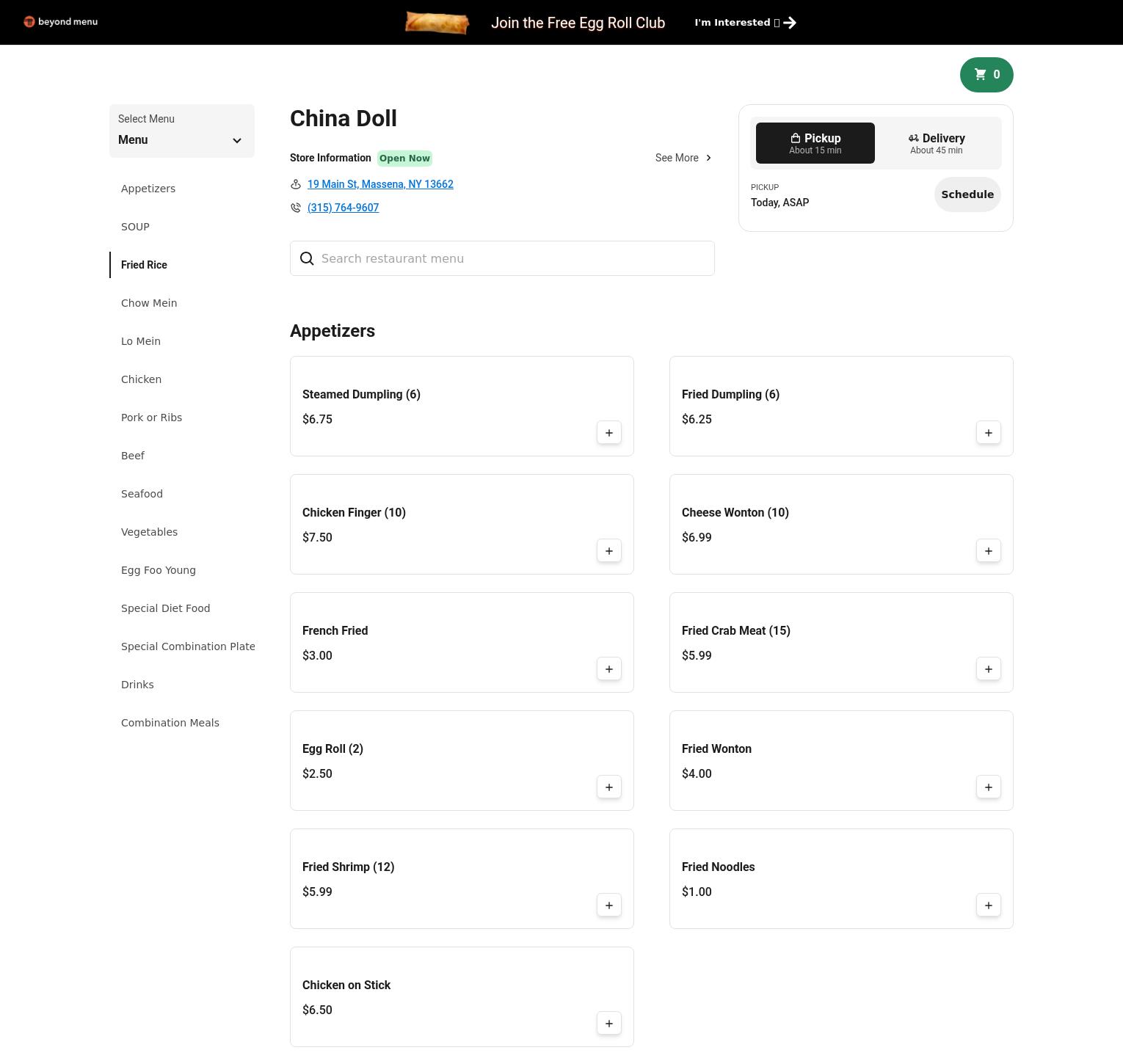Screen dimensions: 1123x1064
Task: Click the I'm Interested banner button
Action: tap(745, 23)
